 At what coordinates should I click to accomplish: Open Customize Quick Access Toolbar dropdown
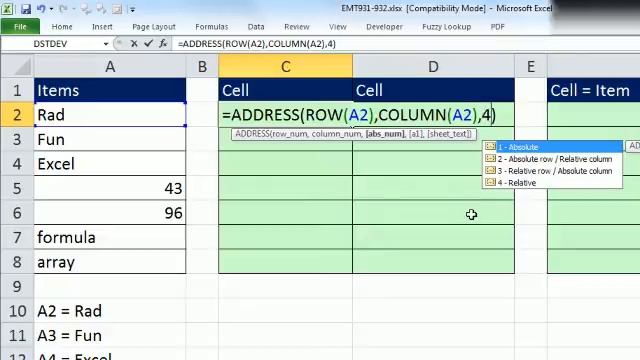point(132,9)
